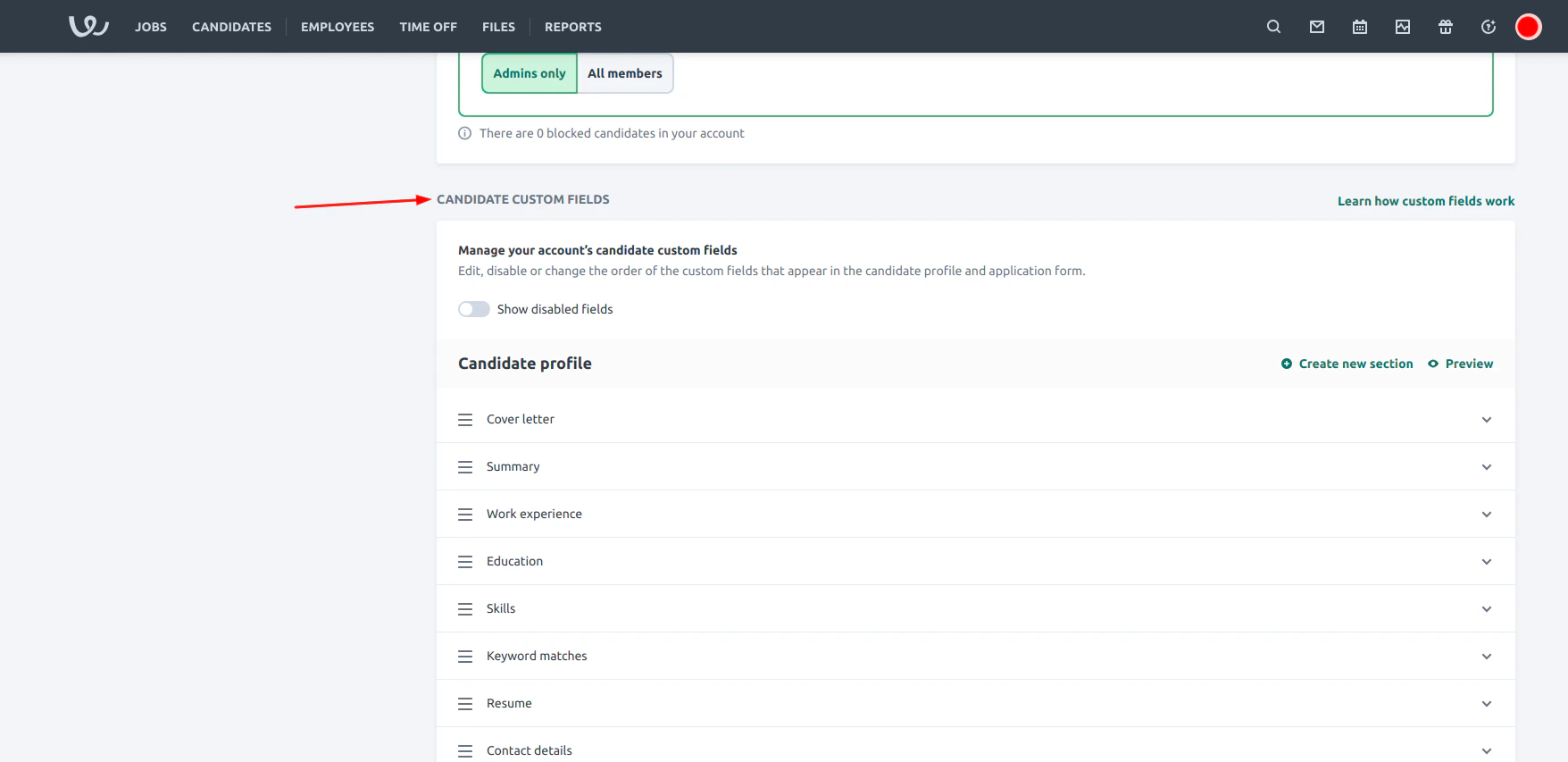Expand the Summary row chevron
Screen dimensions: 1568x762
tap(1487, 467)
